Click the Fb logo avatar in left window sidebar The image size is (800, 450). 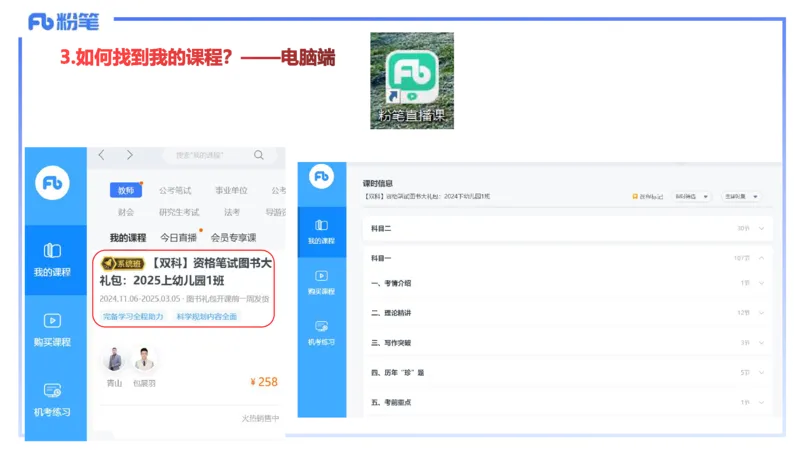(52, 183)
